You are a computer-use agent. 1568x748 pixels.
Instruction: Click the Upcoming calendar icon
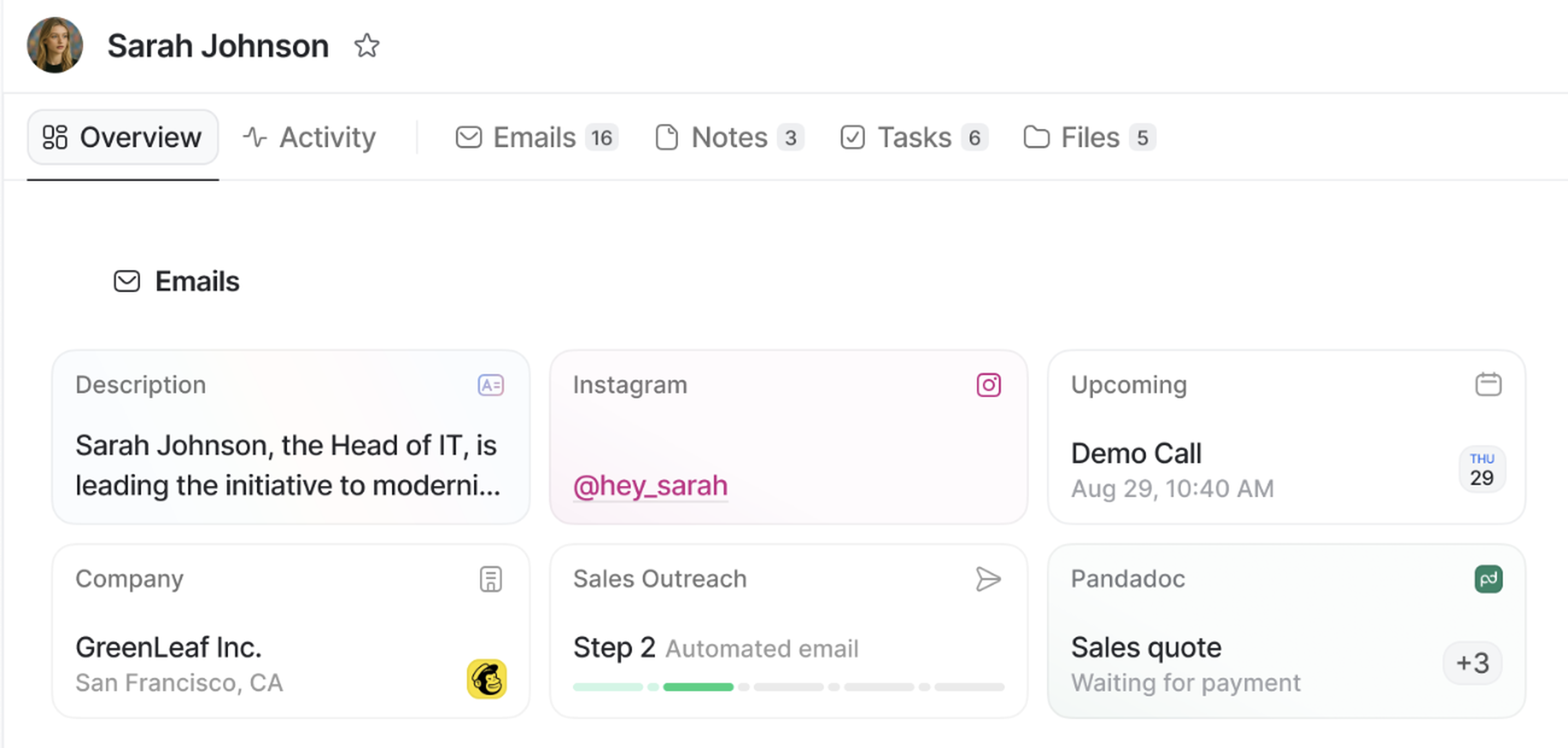(x=1488, y=384)
